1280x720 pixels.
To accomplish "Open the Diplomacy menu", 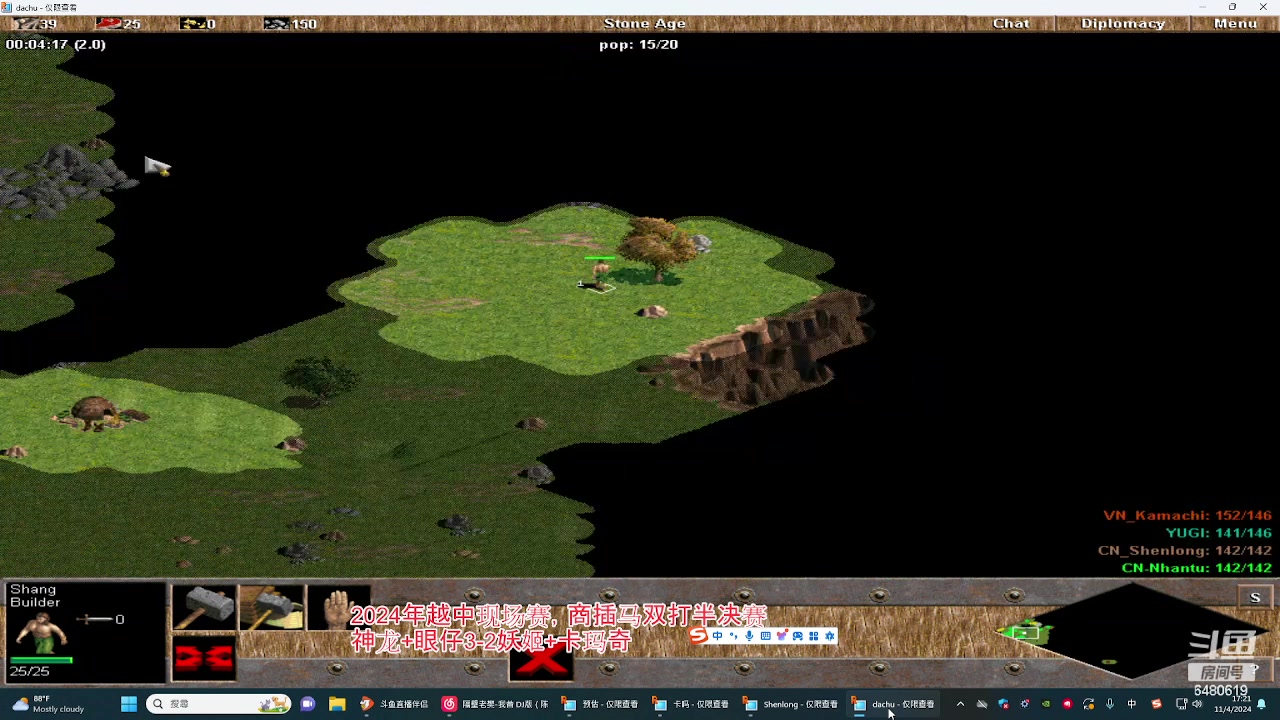I will click(x=1122, y=23).
